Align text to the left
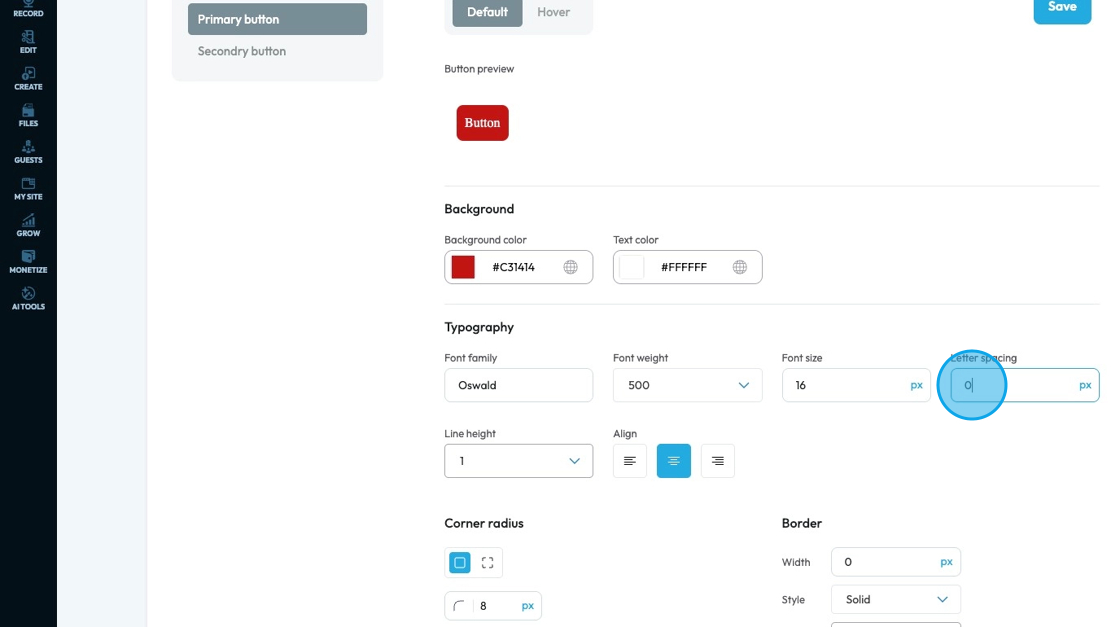 tap(629, 461)
